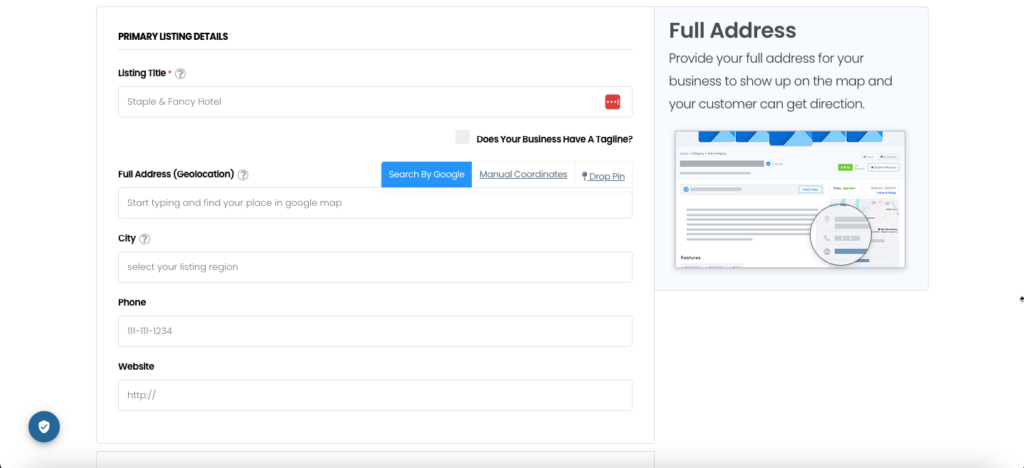Switch to the Manual Coordinates tab
Image resolution: width=1024 pixels, height=468 pixels.
coord(523,174)
